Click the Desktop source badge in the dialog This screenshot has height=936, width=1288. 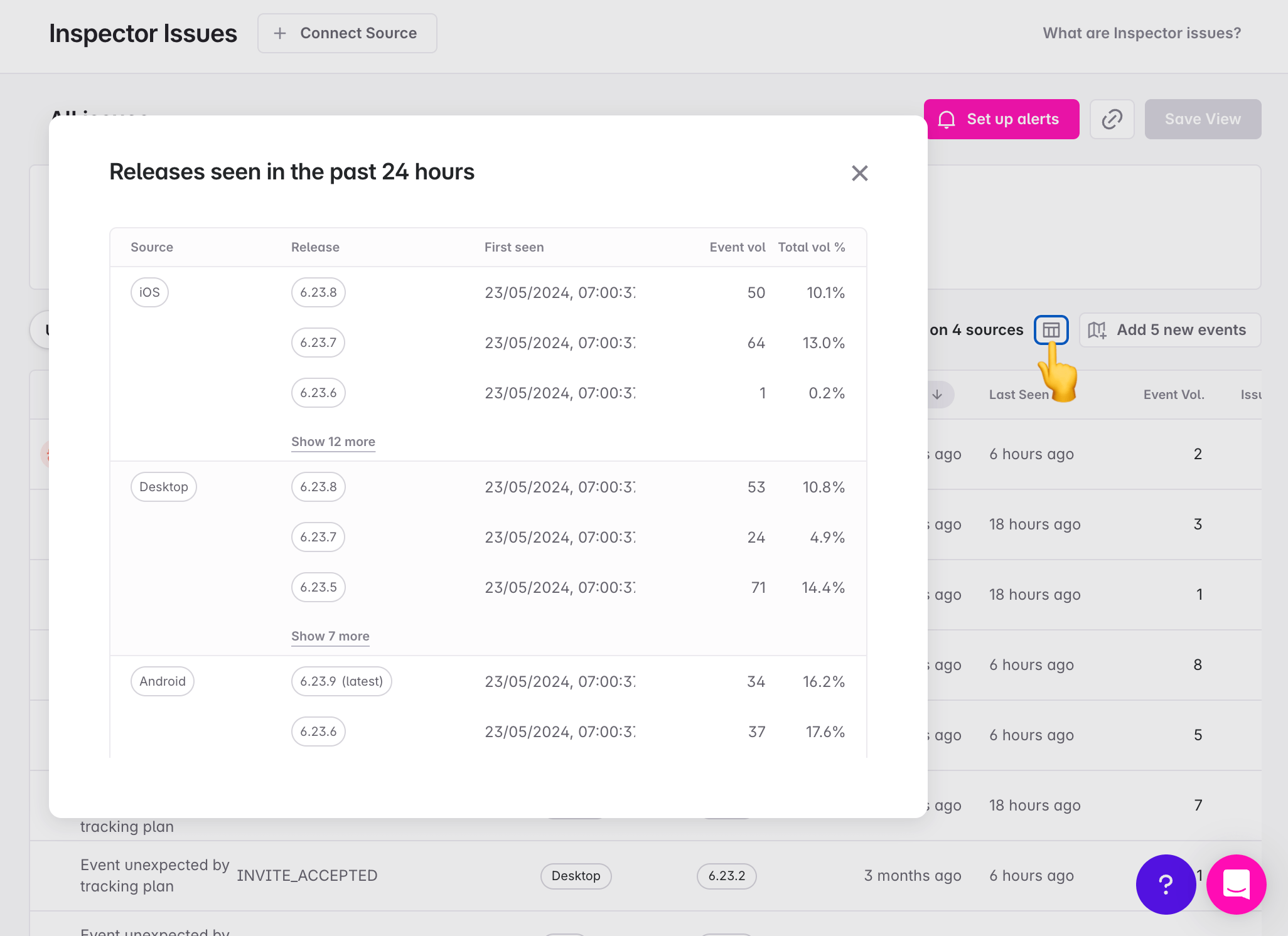click(163, 486)
